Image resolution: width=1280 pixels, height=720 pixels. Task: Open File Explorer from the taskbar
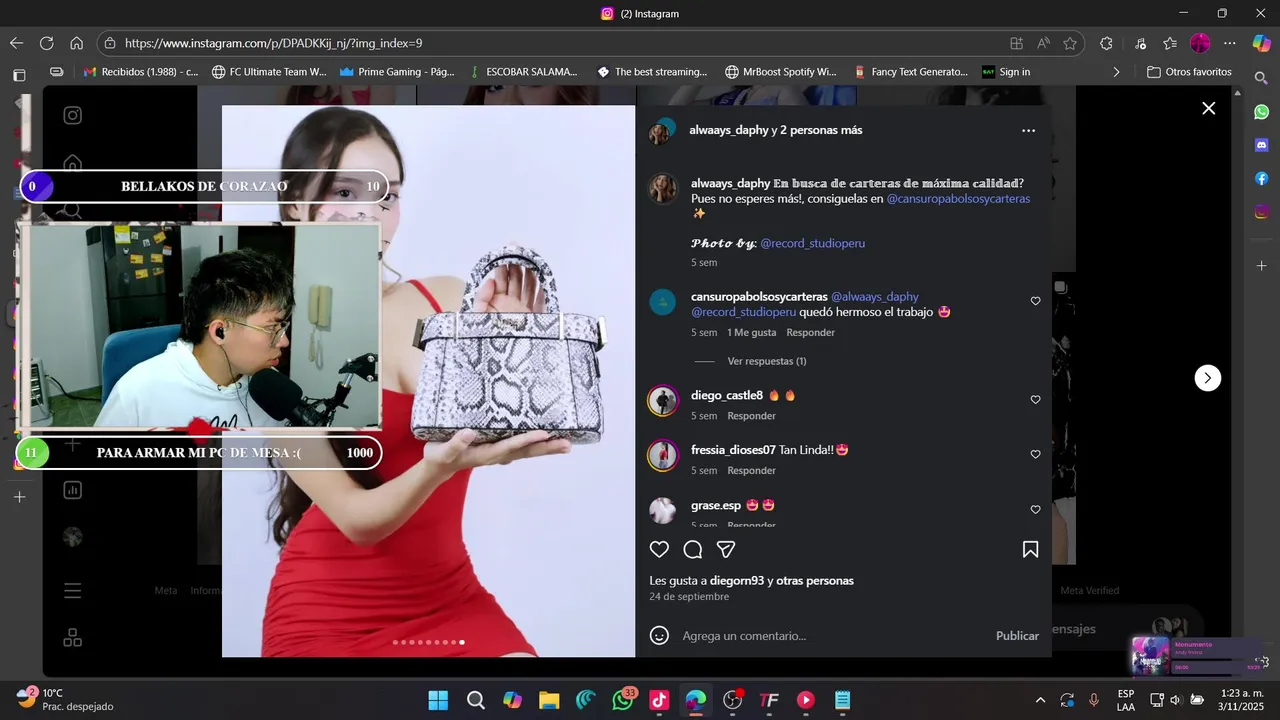coord(548,700)
